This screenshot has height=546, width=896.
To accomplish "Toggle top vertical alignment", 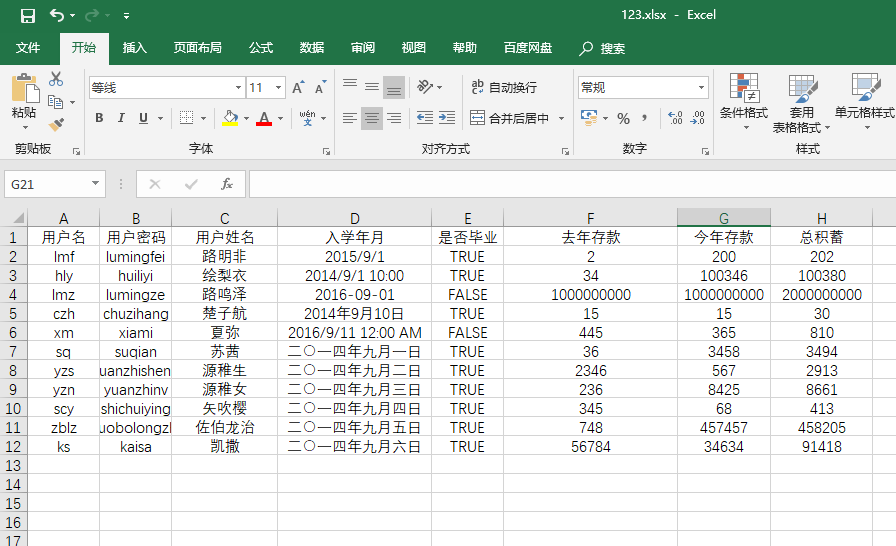I will (350, 87).
